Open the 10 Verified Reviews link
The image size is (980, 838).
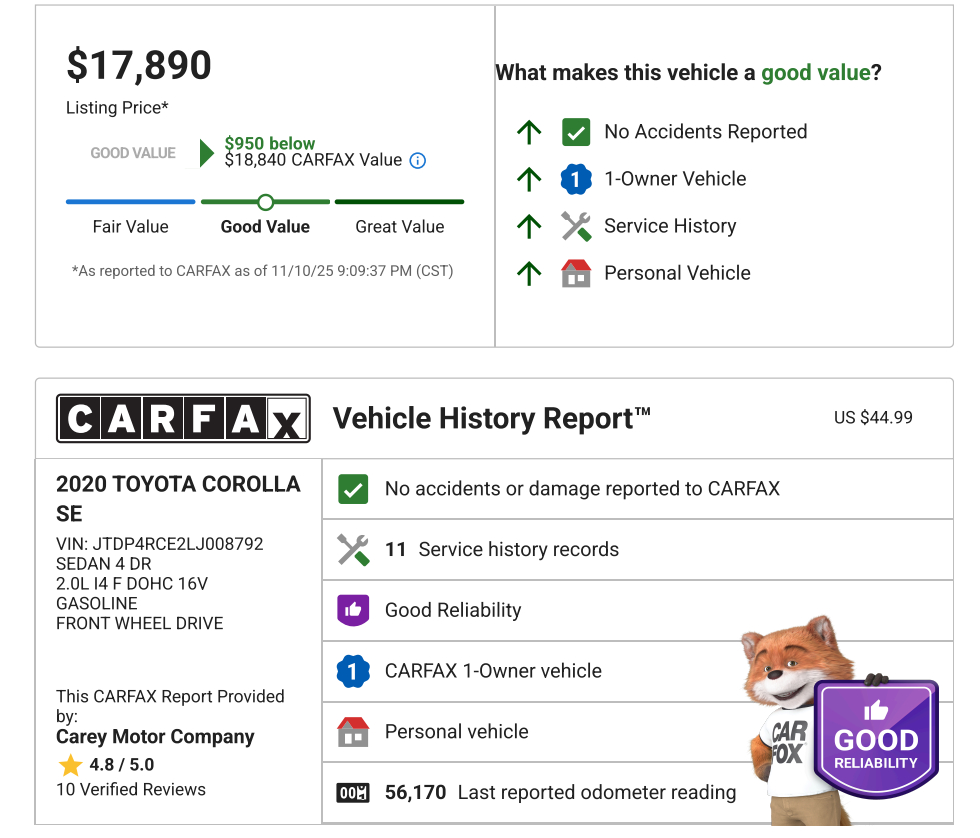[x=131, y=790]
